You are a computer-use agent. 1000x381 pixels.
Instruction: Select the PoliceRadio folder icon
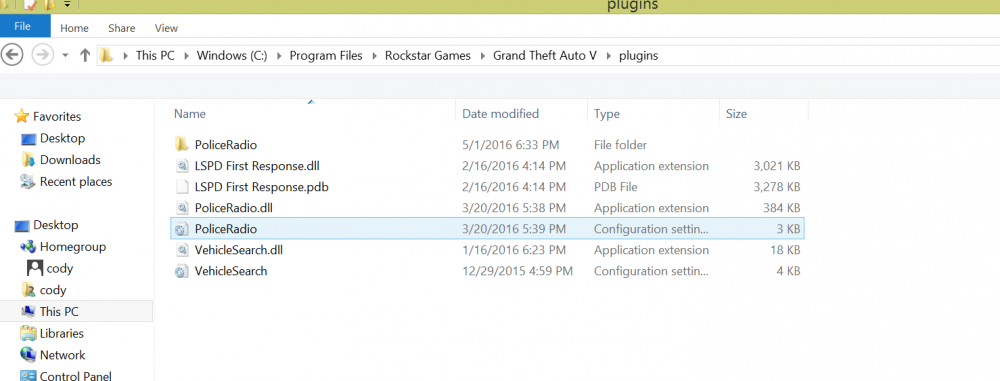tap(182, 145)
